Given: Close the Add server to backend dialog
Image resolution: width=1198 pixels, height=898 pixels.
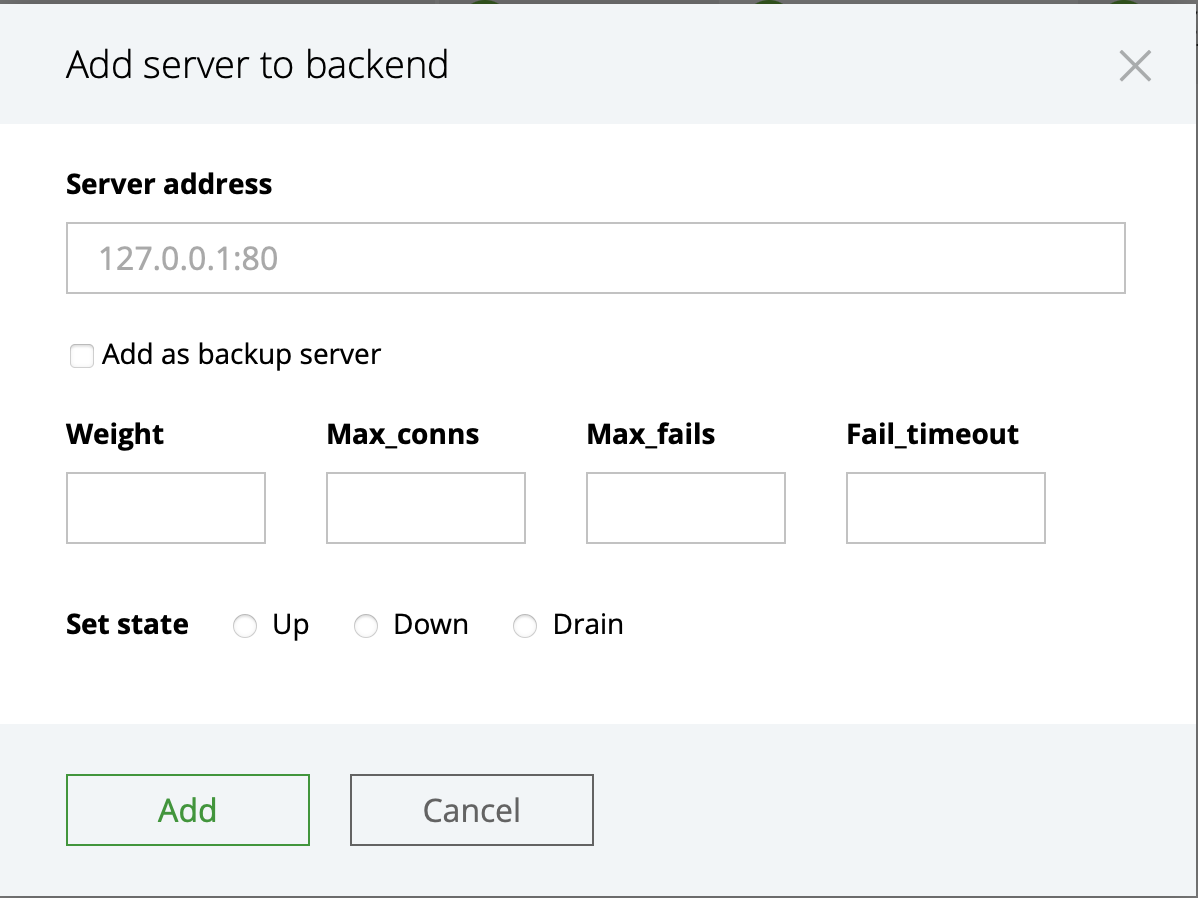Looking at the screenshot, I should [x=1135, y=66].
